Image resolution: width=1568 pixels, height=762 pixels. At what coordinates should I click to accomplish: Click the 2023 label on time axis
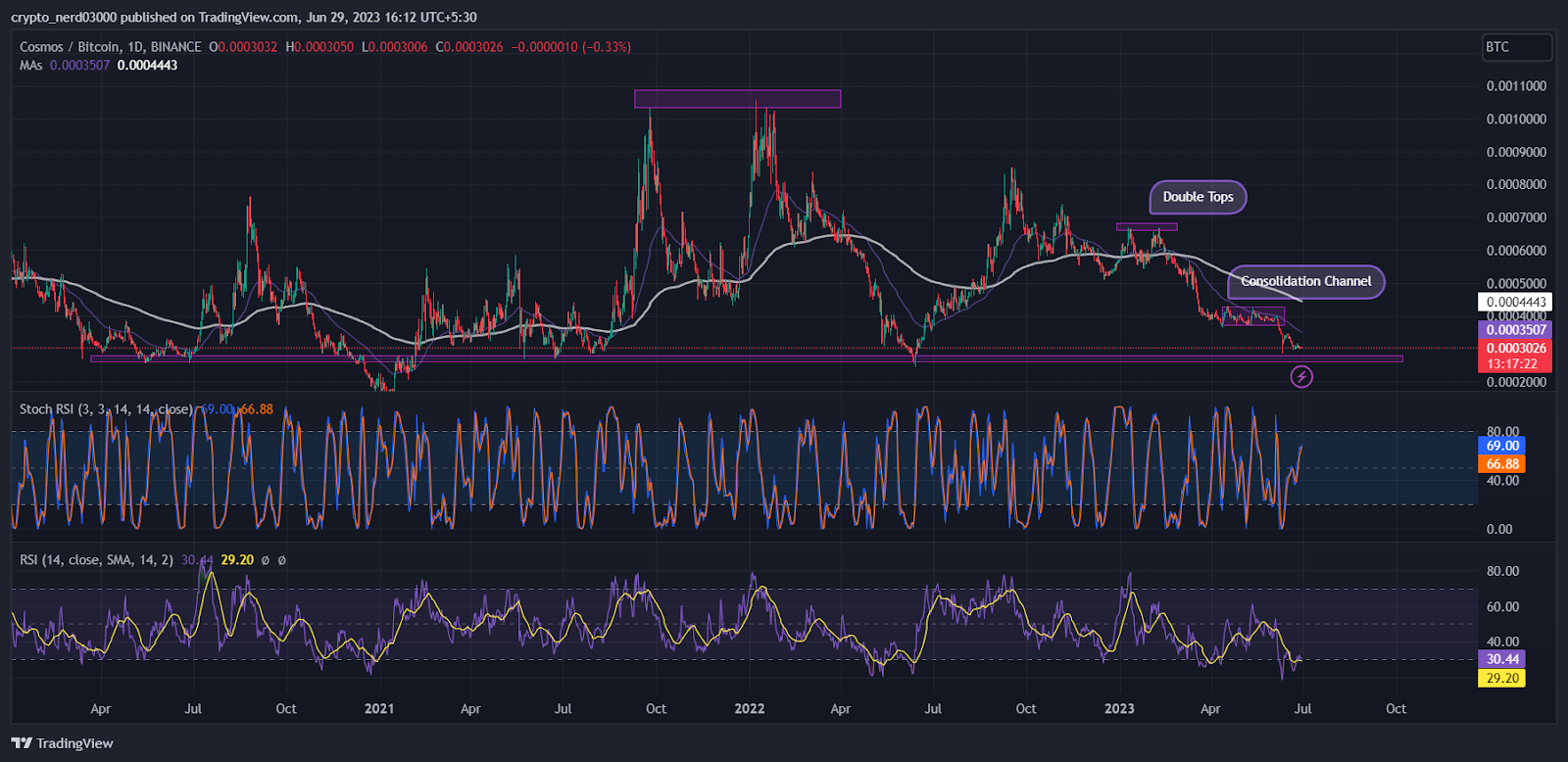pyautogui.click(x=1119, y=708)
